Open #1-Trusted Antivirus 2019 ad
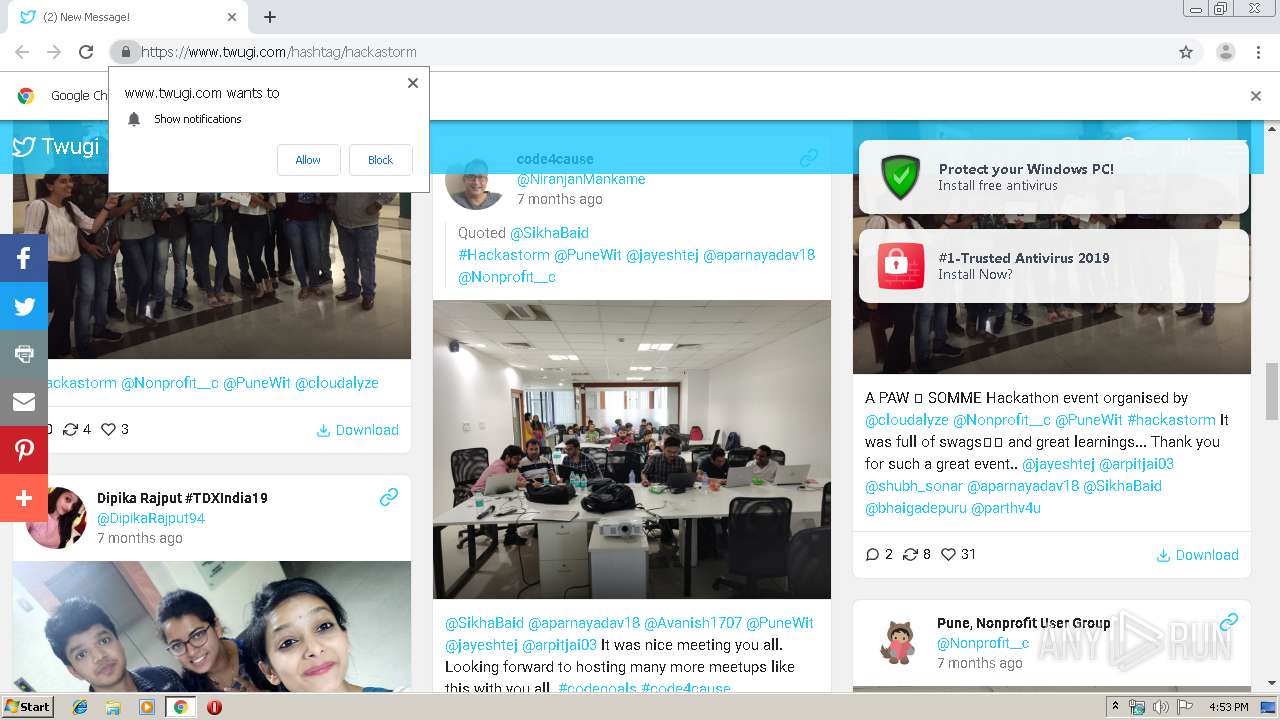The width and height of the screenshot is (1280, 720). coord(1054,266)
